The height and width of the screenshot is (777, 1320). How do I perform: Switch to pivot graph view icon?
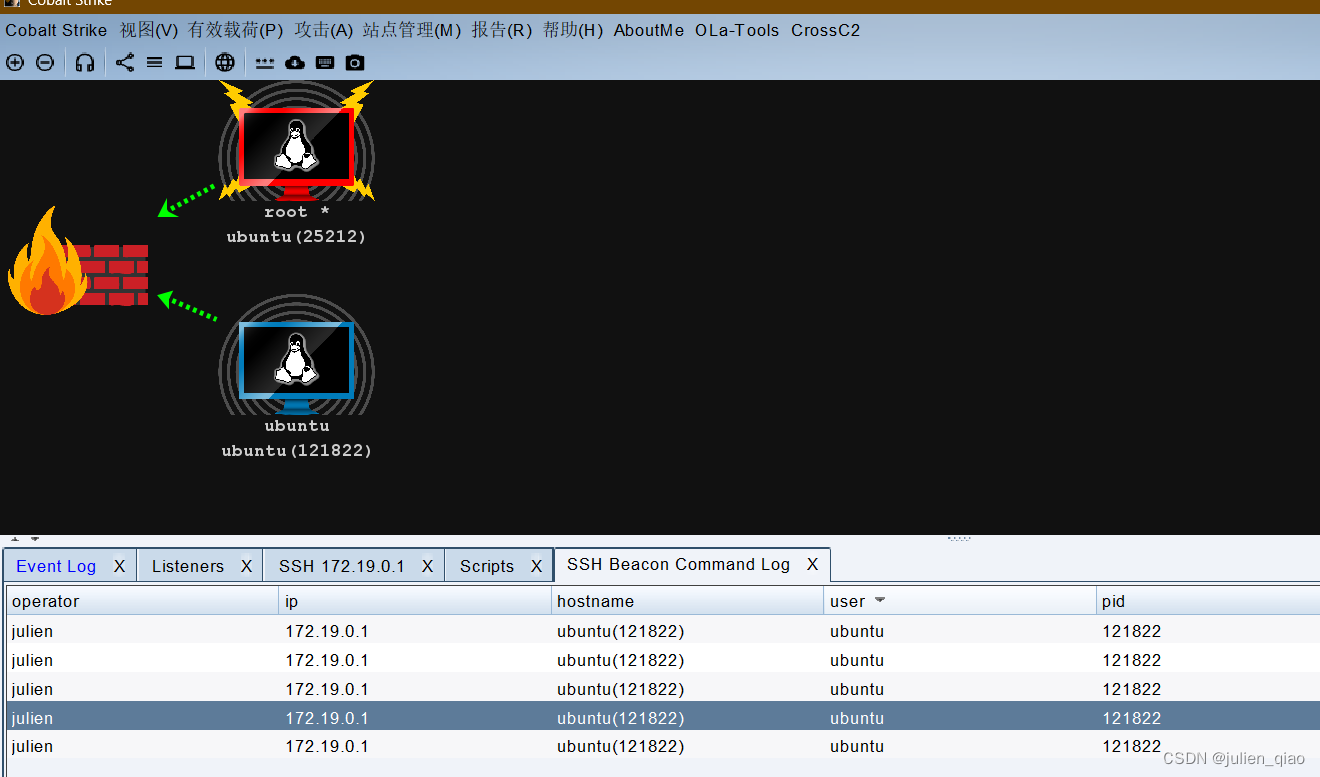(x=124, y=62)
